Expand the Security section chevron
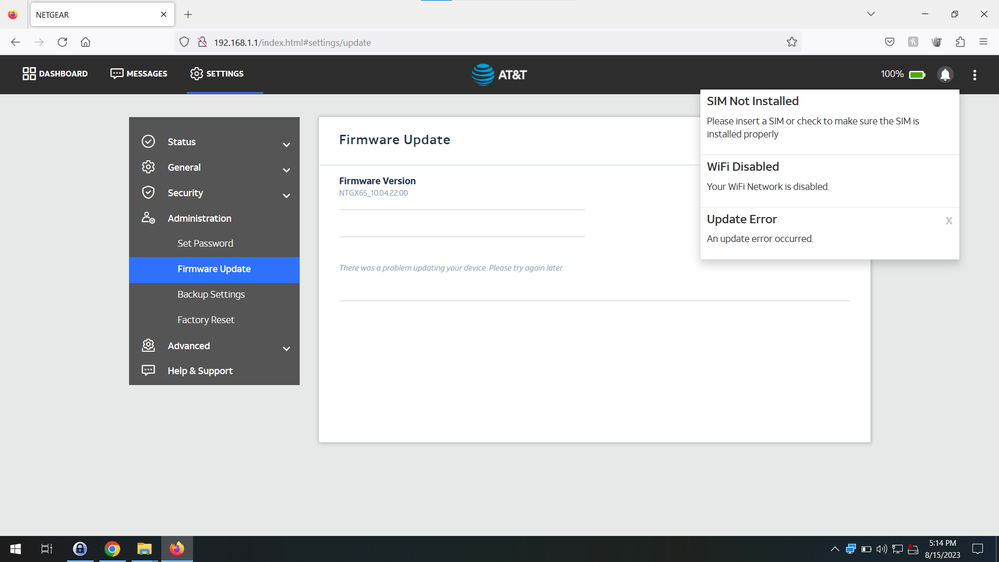Screen dimensions: 999x562 pos(286,196)
